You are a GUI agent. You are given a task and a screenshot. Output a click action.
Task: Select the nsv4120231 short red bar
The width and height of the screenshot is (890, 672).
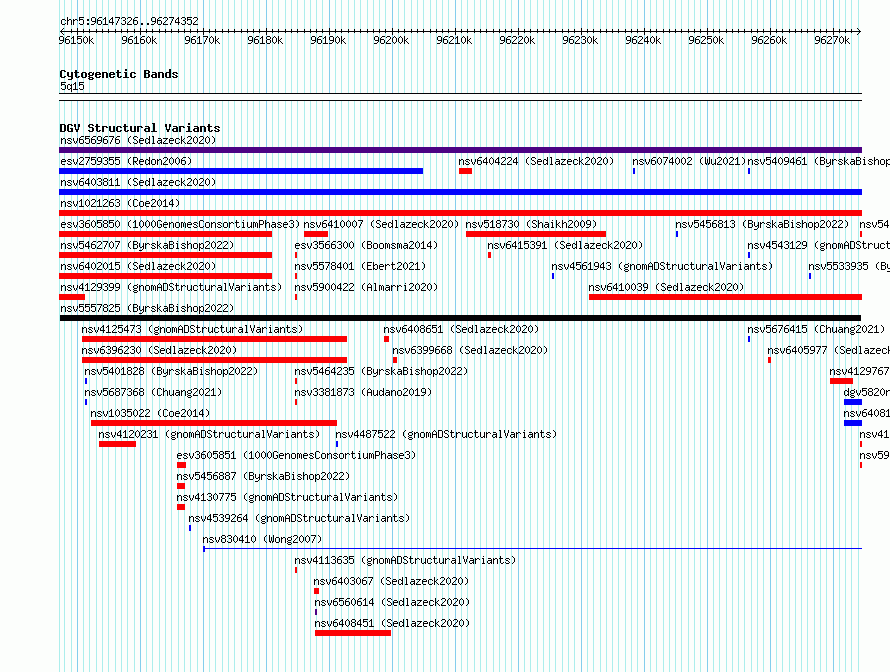tap(117, 444)
